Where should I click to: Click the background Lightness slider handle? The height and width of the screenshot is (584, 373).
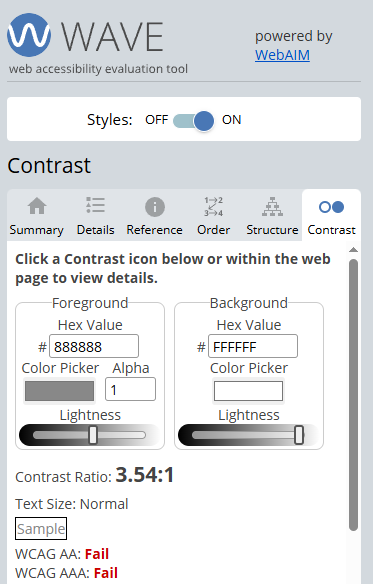pos(299,435)
